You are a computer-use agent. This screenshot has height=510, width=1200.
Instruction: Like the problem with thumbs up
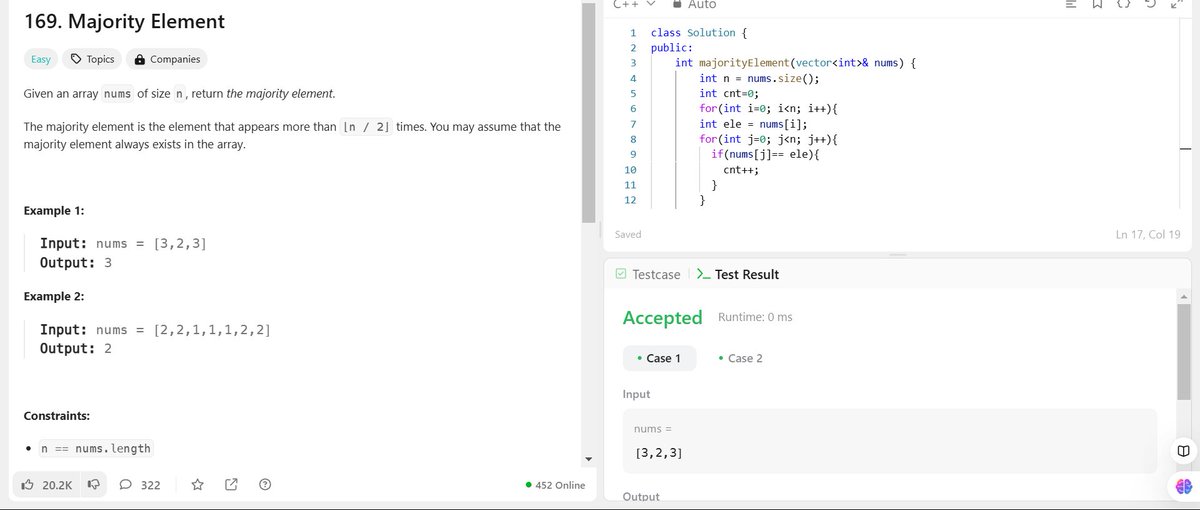click(x=46, y=485)
